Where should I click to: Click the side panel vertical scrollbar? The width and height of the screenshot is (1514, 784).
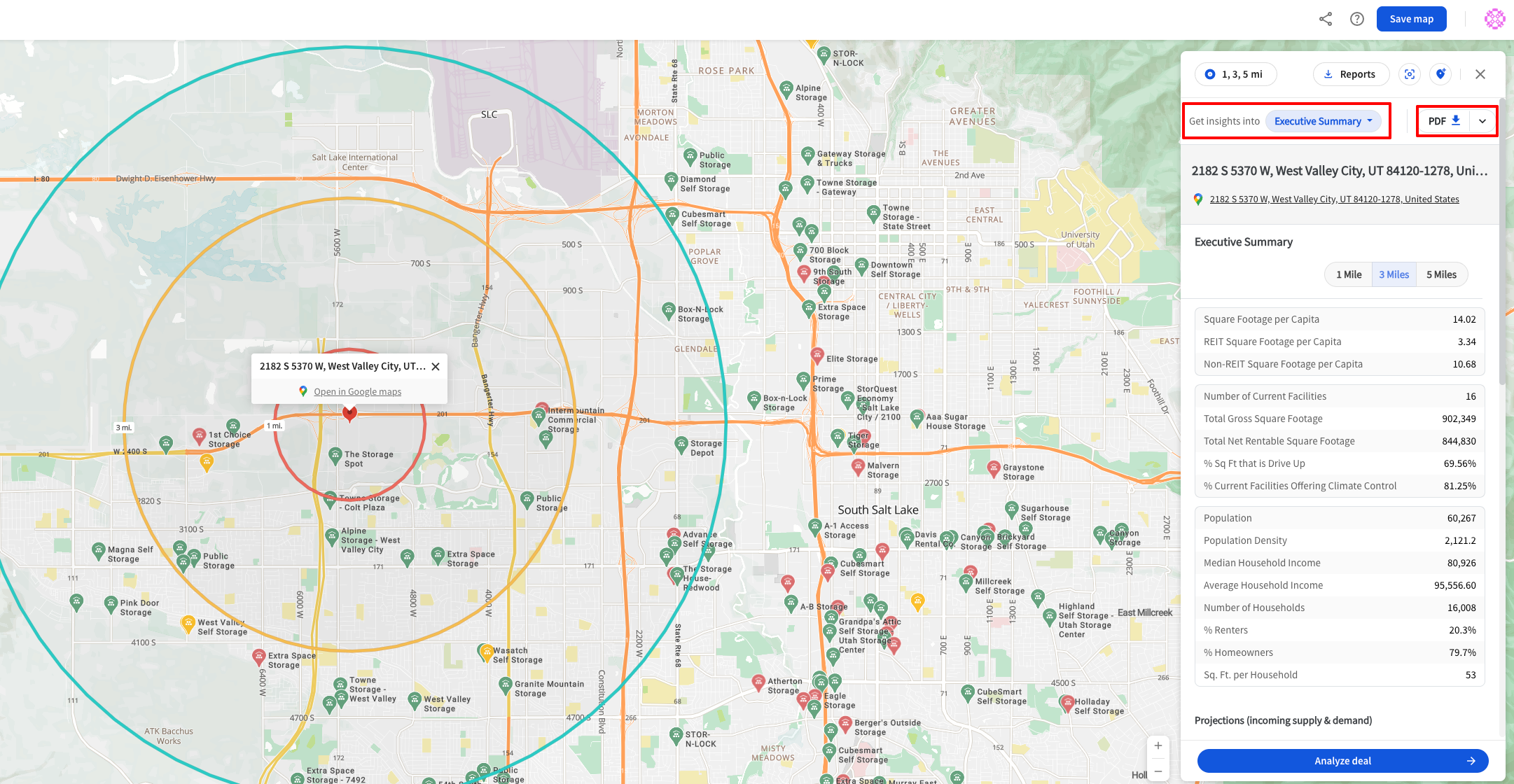1502,241
